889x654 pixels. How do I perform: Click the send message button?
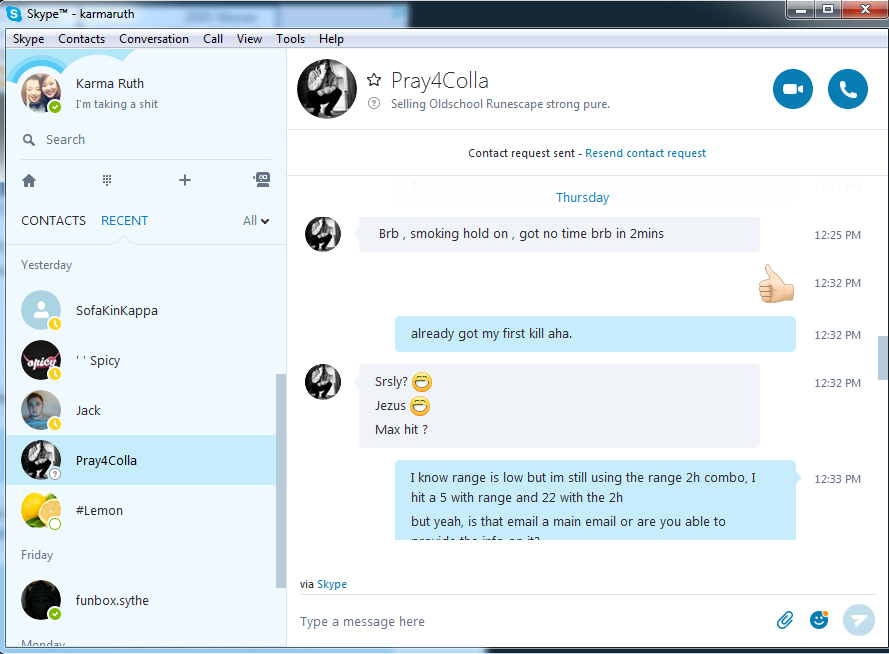click(858, 620)
